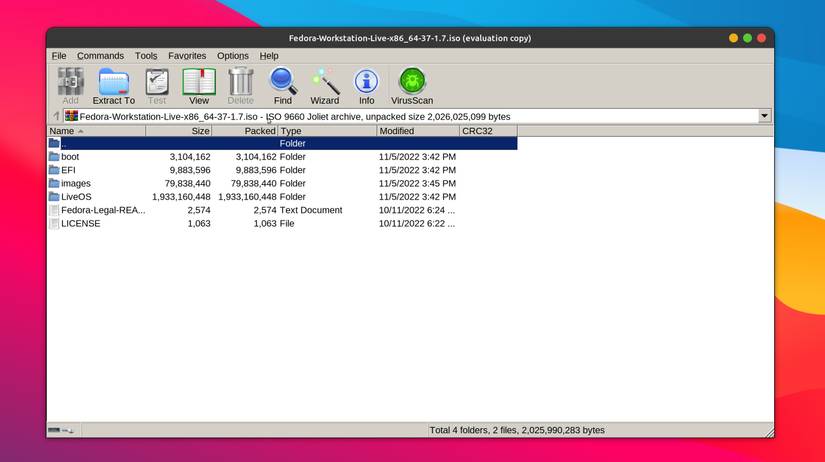Open the Commands menu
The image size is (825, 462).
pyautogui.click(x=100, y=56)
